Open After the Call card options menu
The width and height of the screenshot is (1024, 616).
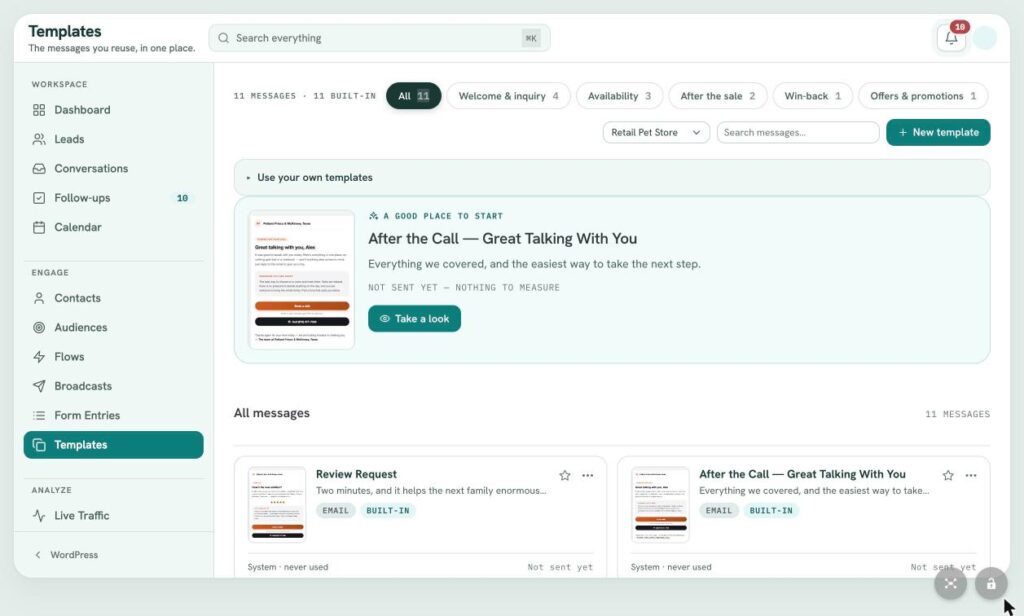[971, 476]
